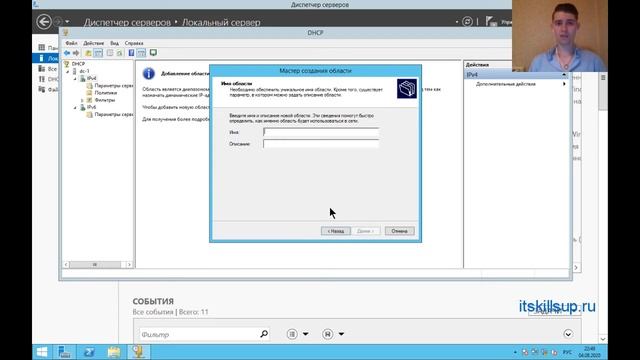640x360 pixels.
Task: Click the Фильтр search box in События
Action: tap(199, 334)
